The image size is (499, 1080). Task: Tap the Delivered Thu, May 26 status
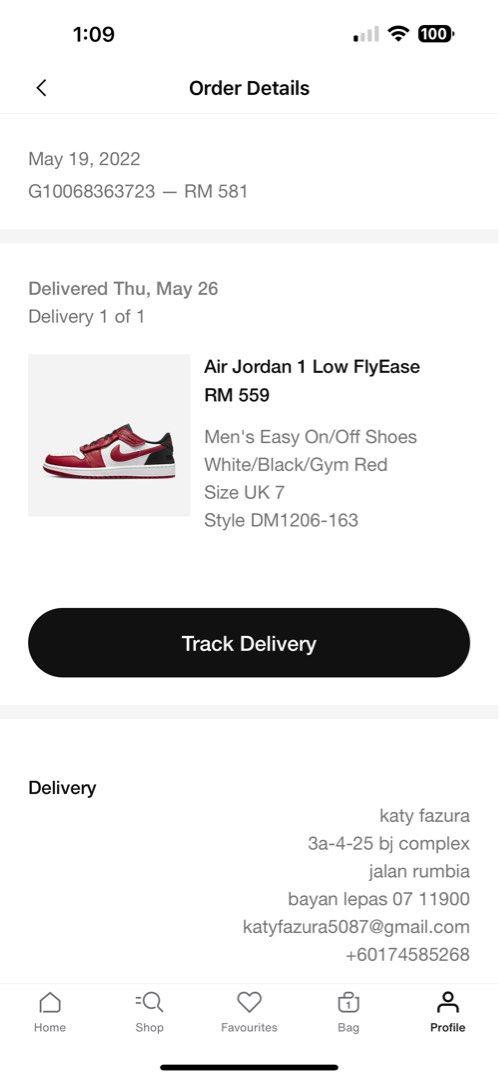[x=123, y=289]
